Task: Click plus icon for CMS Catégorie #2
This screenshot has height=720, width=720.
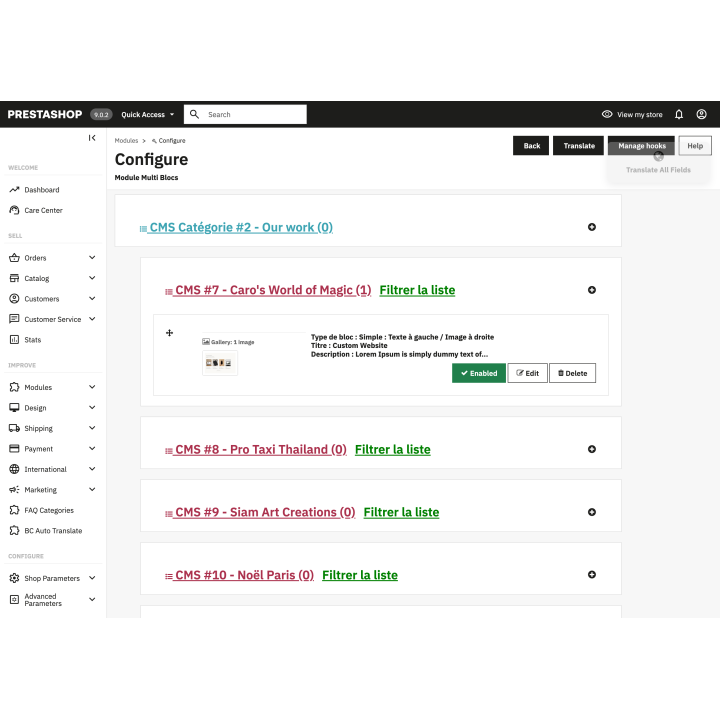Action: pos(592,227)
